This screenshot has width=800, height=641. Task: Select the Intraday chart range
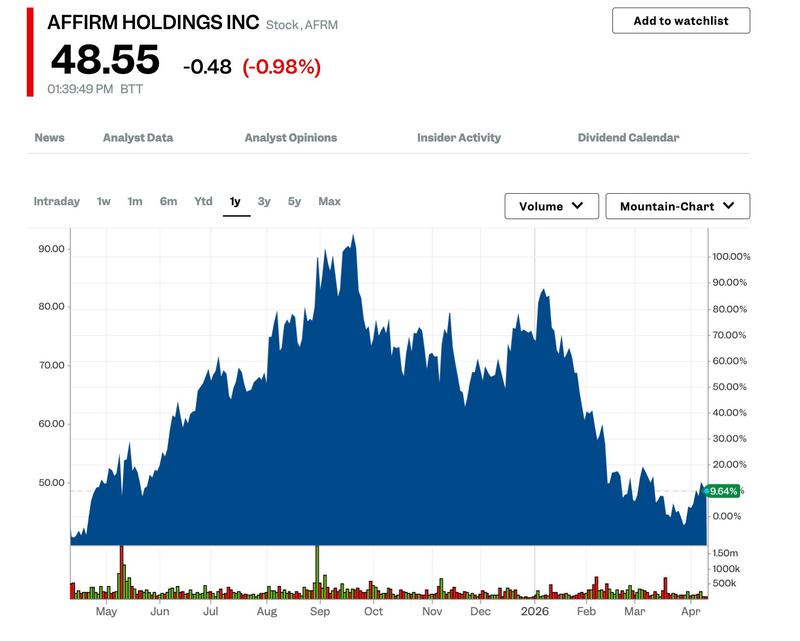(57, 202)
